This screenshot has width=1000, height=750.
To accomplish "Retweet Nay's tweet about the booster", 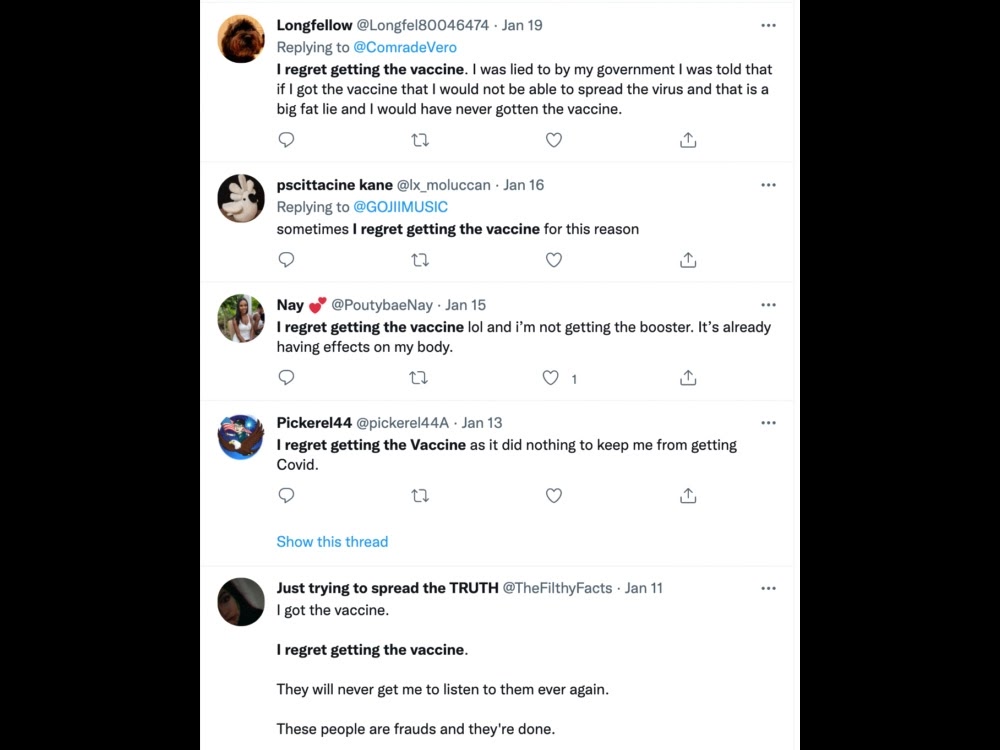I will pyautogui.click(x=420, y=378).
